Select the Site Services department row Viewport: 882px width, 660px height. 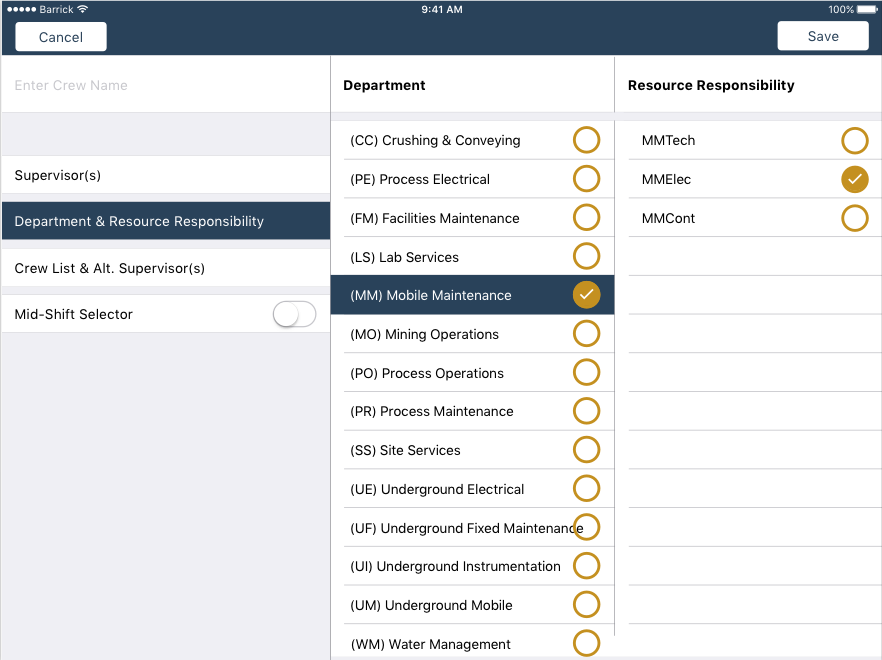tap(460, 450)
